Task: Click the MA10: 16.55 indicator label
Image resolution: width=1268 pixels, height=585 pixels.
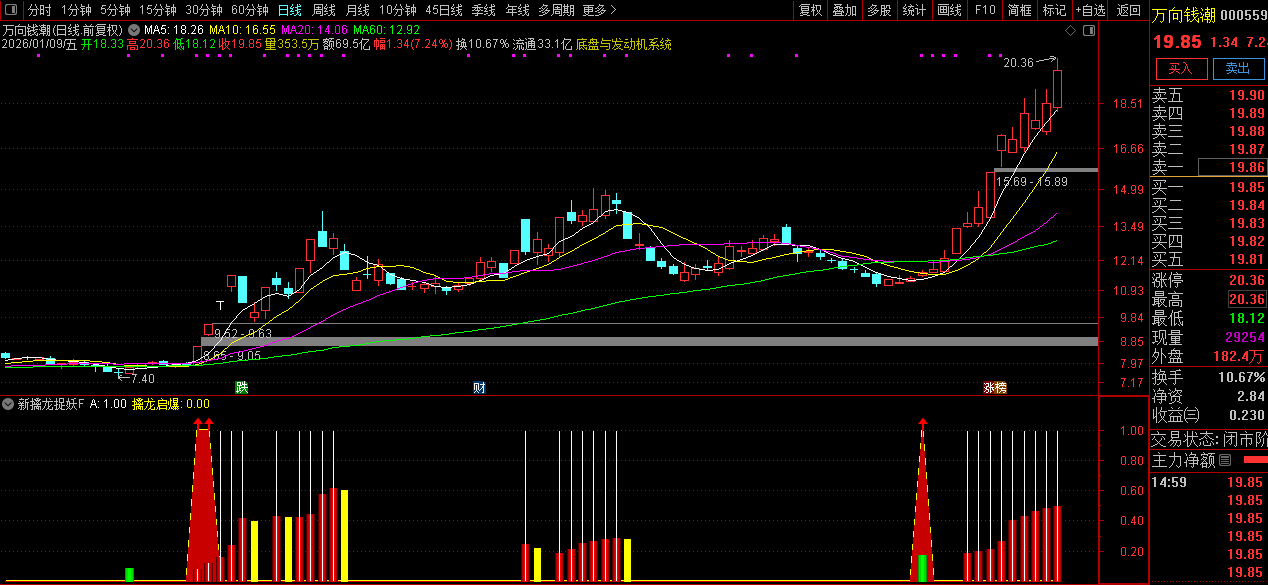Action: [x=242, y=30]
